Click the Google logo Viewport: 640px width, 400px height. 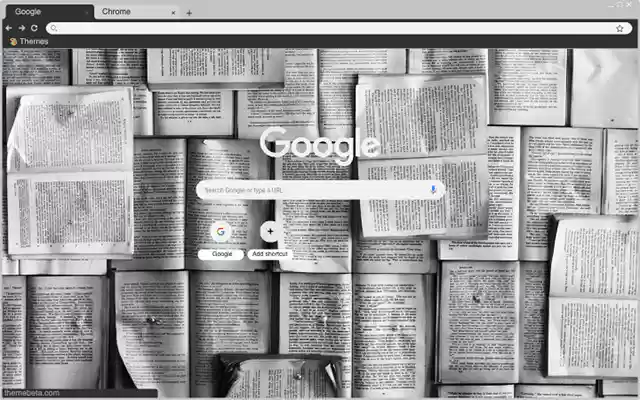(x=320, y=145)
